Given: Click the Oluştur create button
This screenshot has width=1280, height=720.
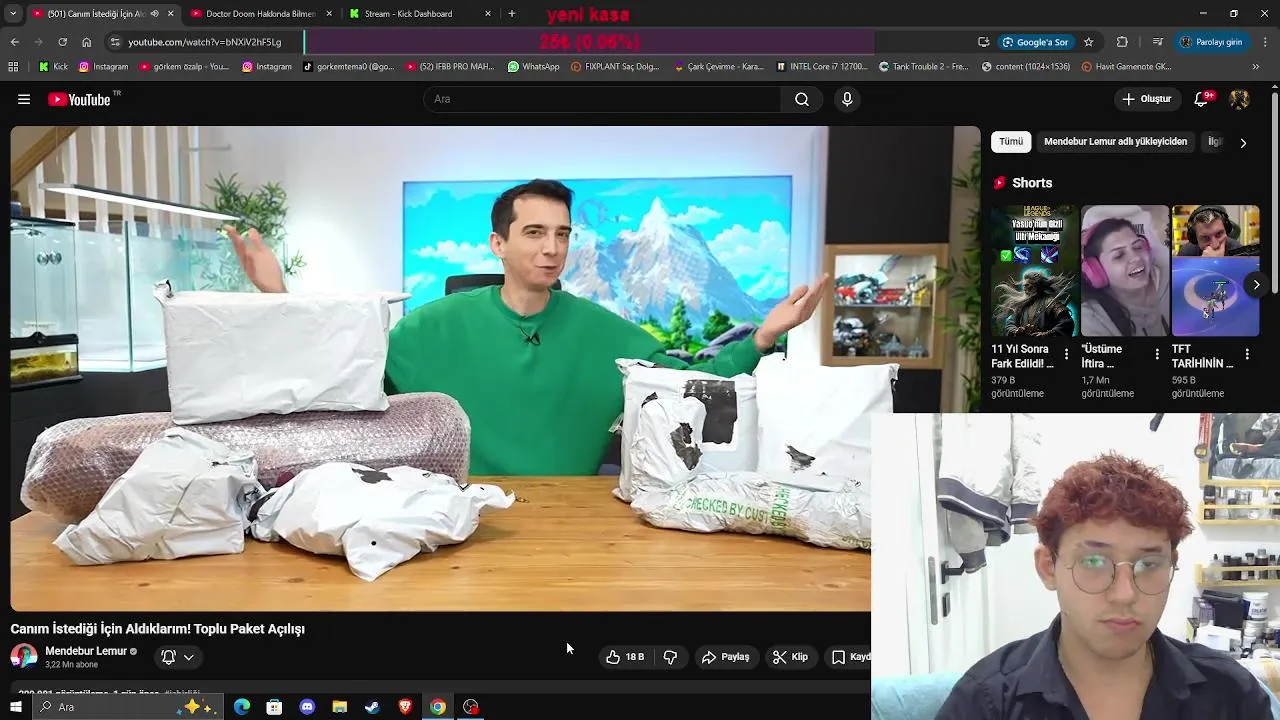Looking at the screenshot, I should tap(1146, 99).
